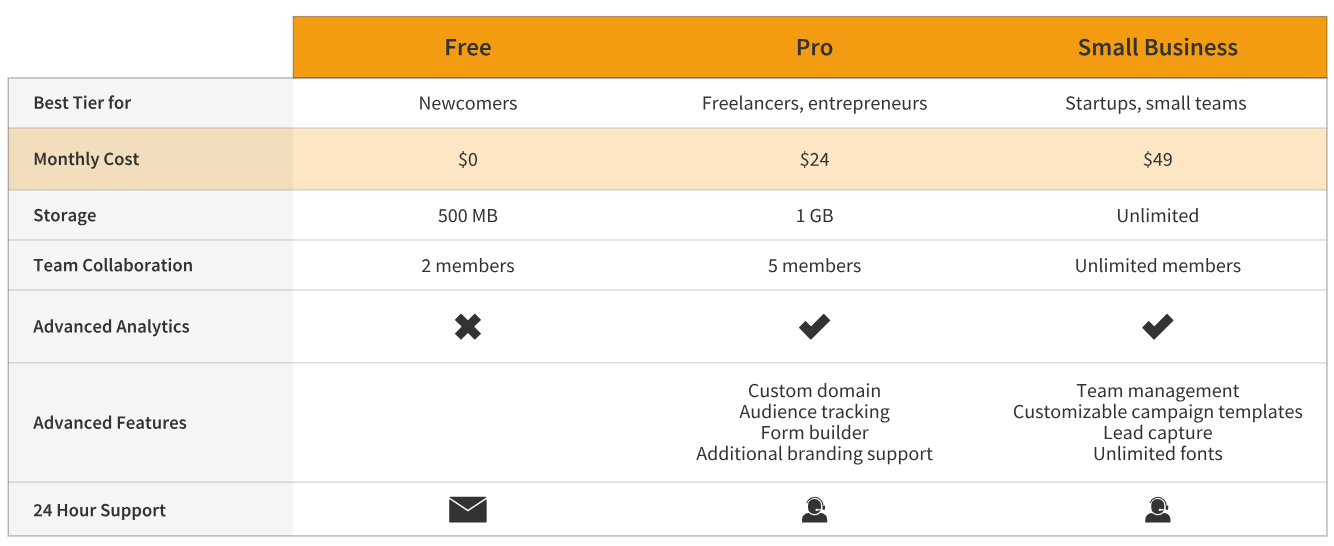1334x546 pixels.
Task: Click the X icon under Free Advanced Analytics
Action: 468,326
